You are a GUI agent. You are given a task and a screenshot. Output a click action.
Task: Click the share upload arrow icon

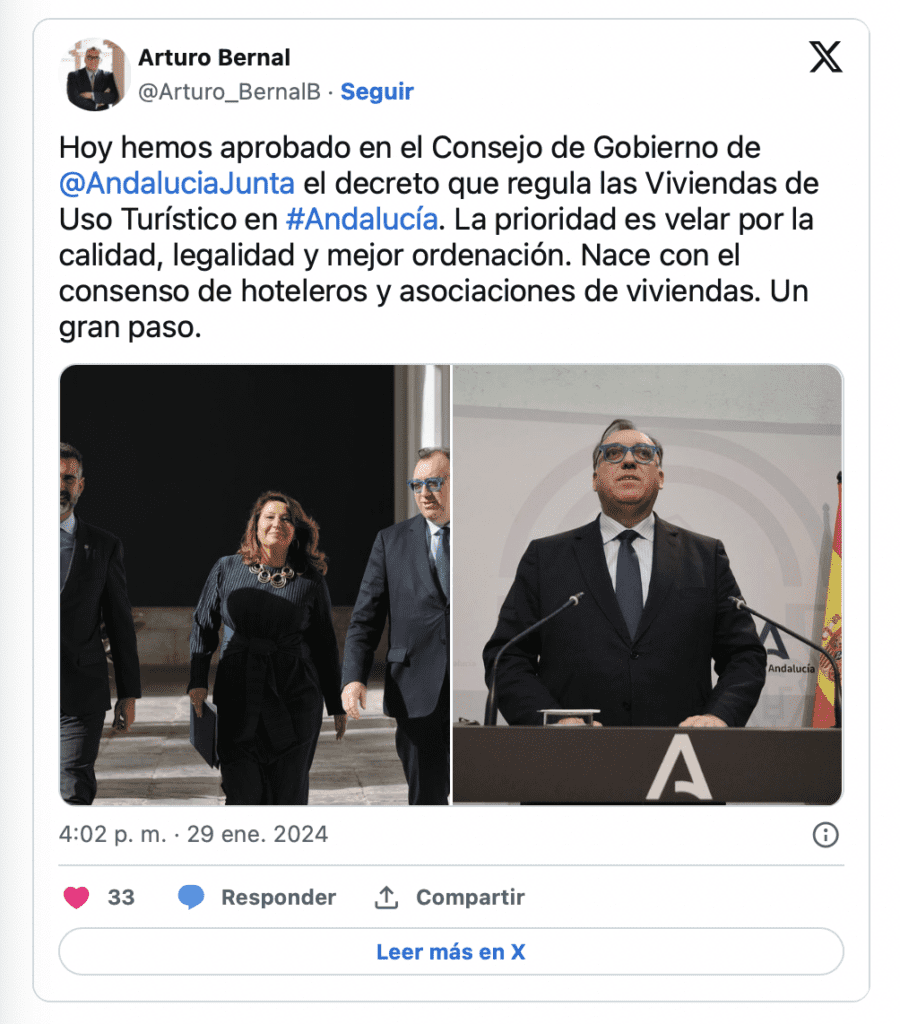[x=386, y=897]
